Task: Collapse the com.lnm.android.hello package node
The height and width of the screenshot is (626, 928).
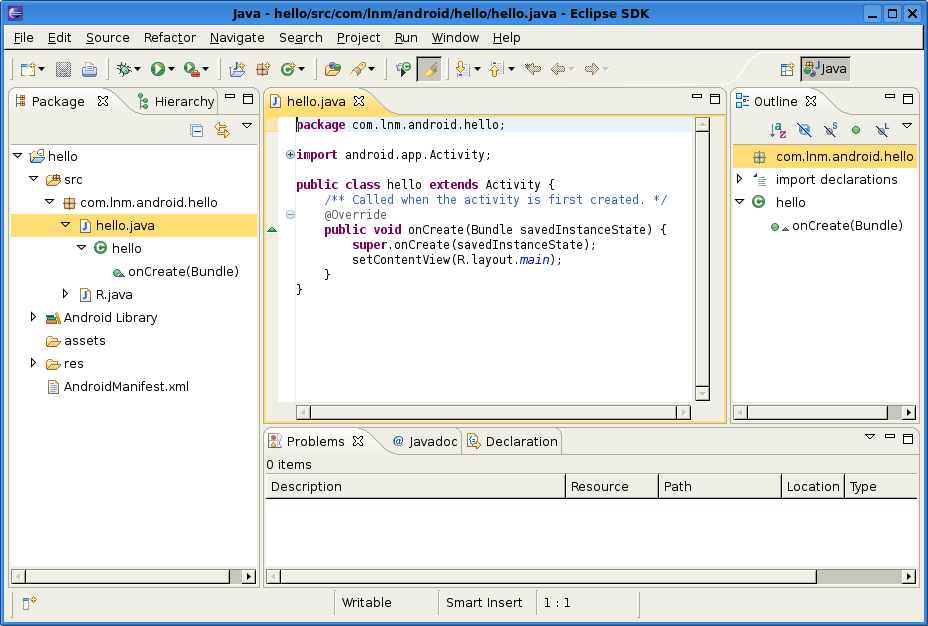Action: point(50,202)
